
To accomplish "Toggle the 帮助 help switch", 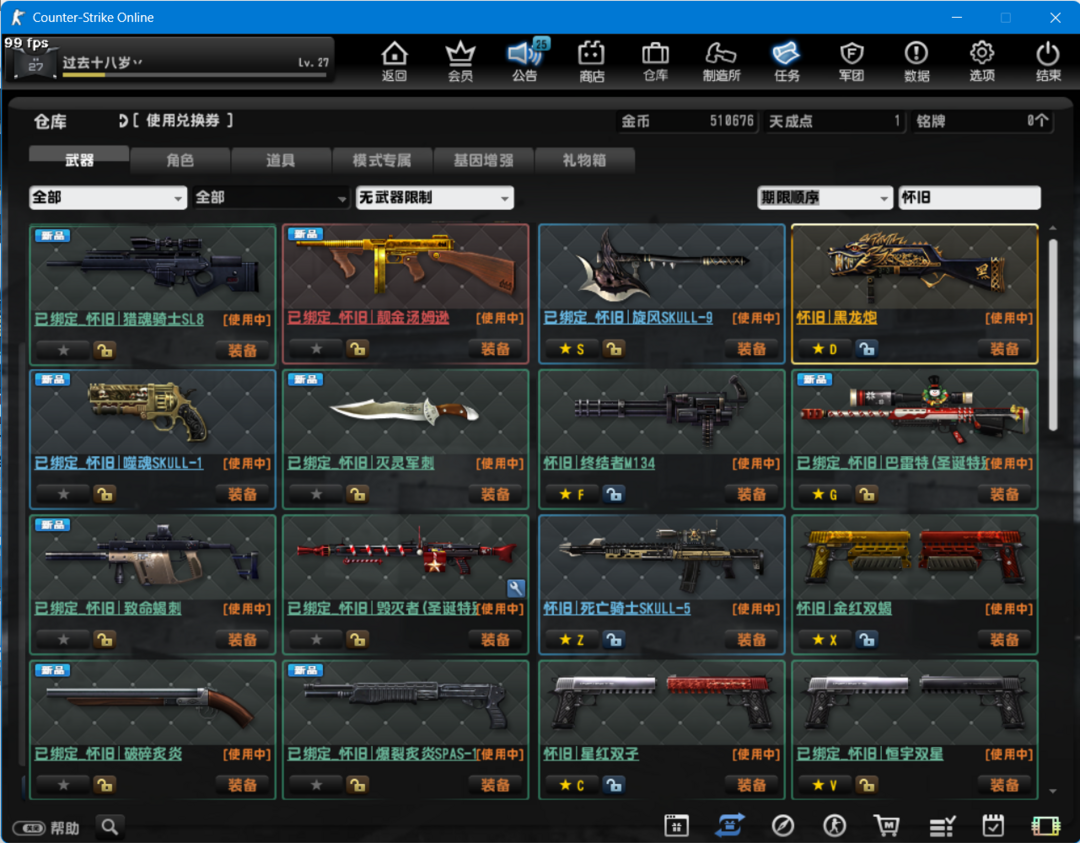I will click(x=29, y=827).
